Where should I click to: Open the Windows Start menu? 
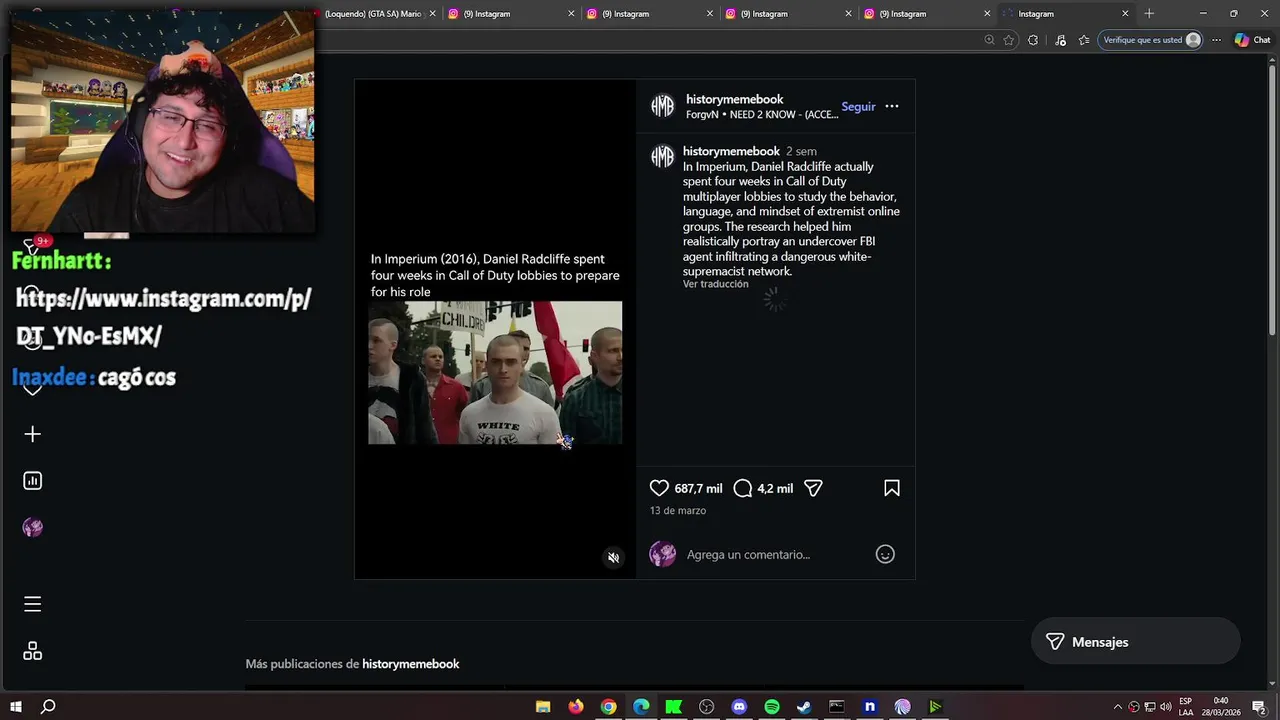pyautogui.click(x=15, y=707)
